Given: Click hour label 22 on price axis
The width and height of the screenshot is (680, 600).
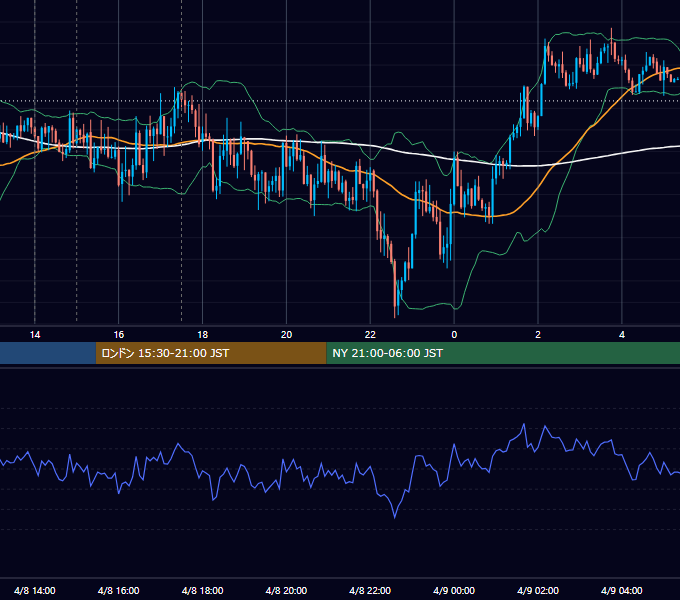Looking at the screenshot, I should tap(370, 335).
